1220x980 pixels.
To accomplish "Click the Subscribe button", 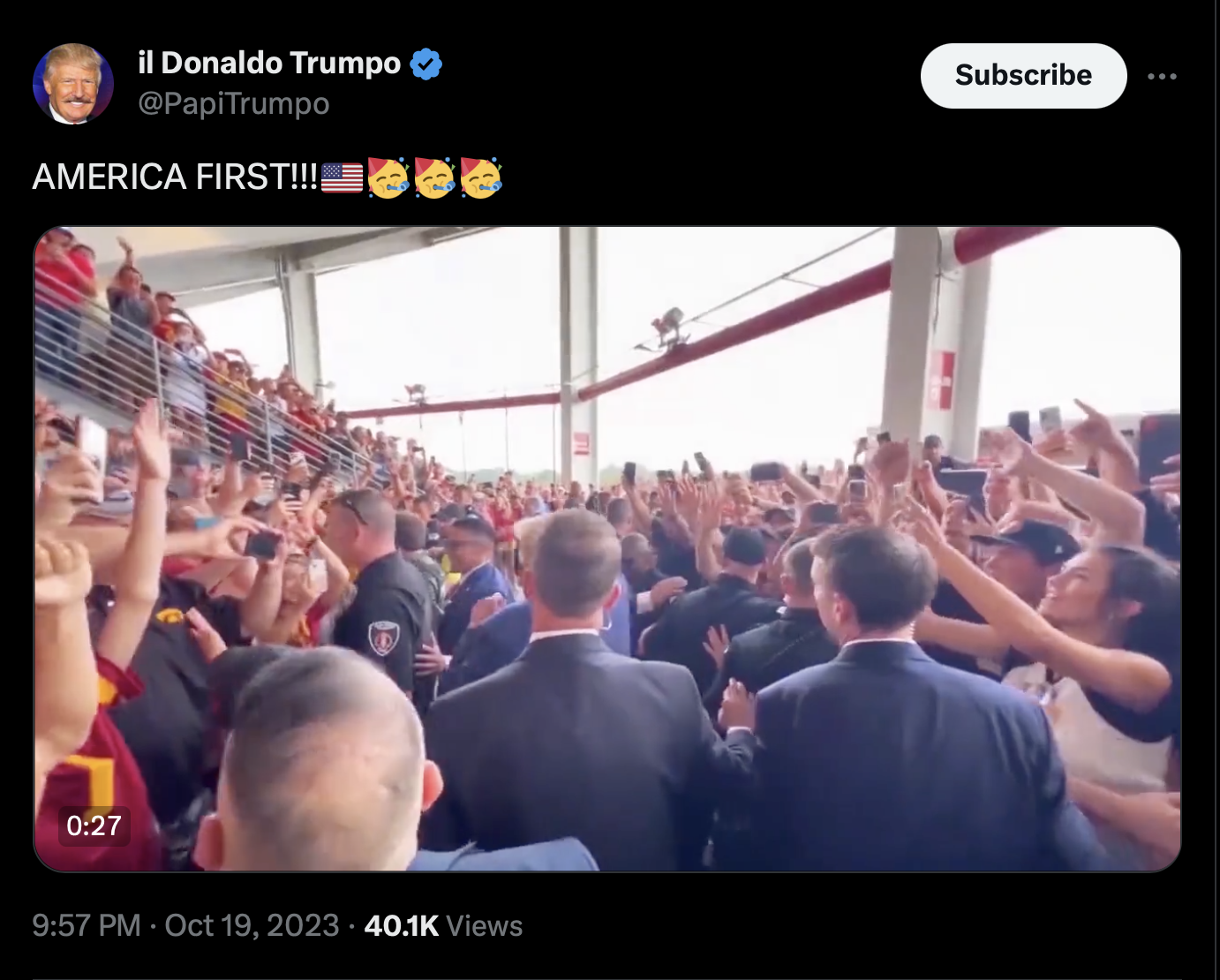I will pos(1023,76).
